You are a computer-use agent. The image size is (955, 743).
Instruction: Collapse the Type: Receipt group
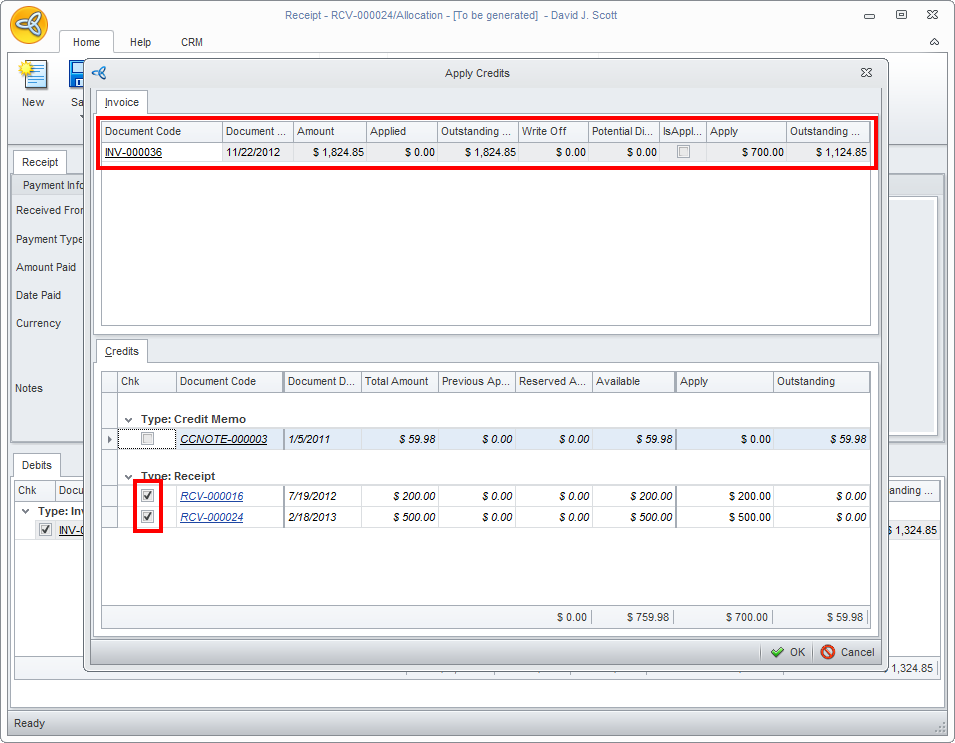[128, 477]
